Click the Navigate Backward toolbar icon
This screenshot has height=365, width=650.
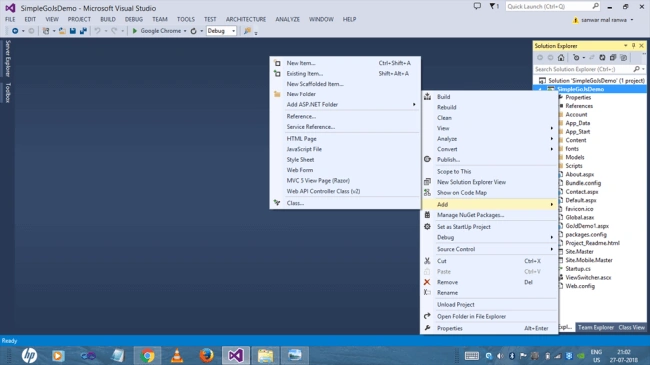[15, 31]
